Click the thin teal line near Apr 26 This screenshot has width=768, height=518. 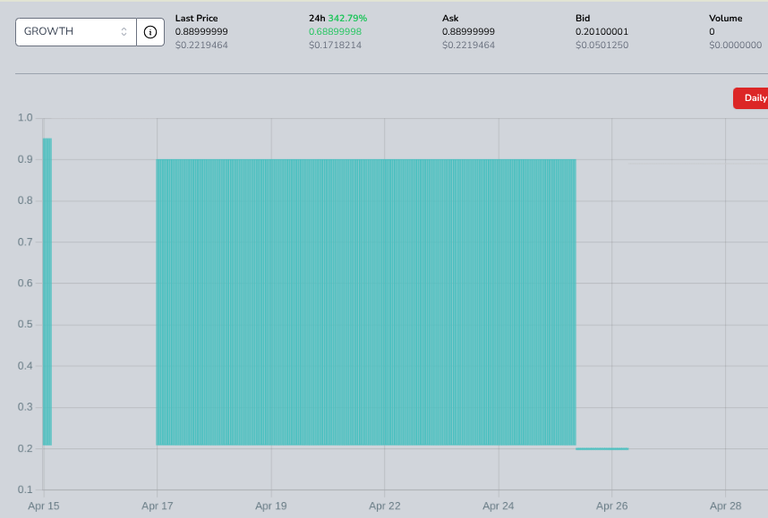click(602, 448)
